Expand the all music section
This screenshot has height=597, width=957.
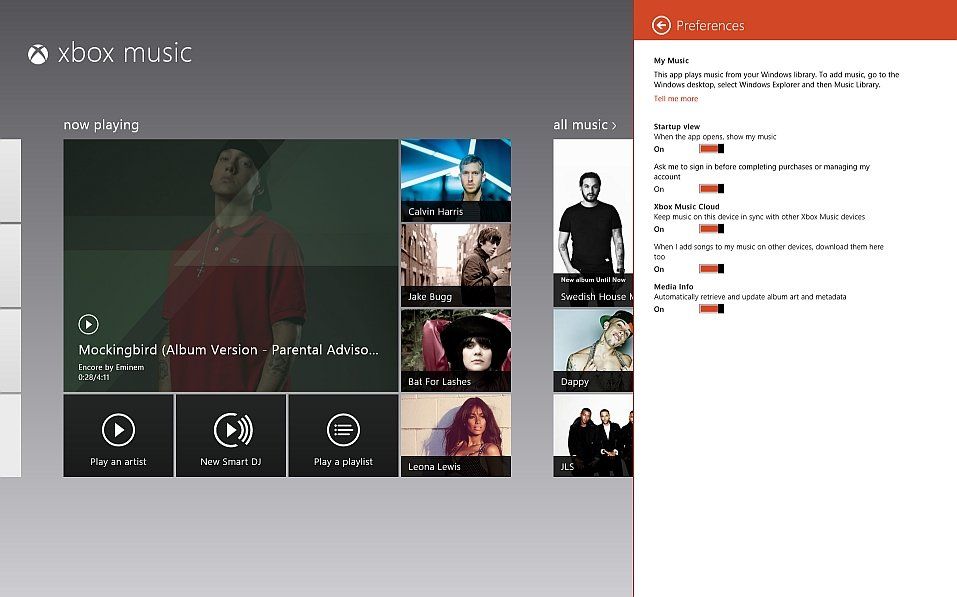pos(584,124)
